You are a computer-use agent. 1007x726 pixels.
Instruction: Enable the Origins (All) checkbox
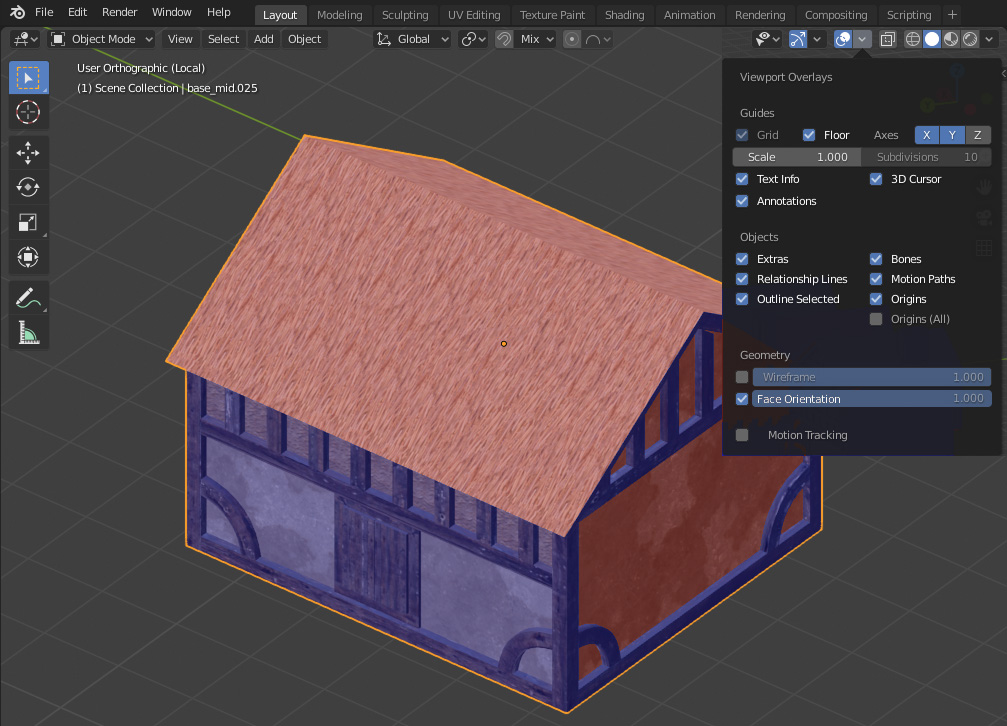pos(876,319)
